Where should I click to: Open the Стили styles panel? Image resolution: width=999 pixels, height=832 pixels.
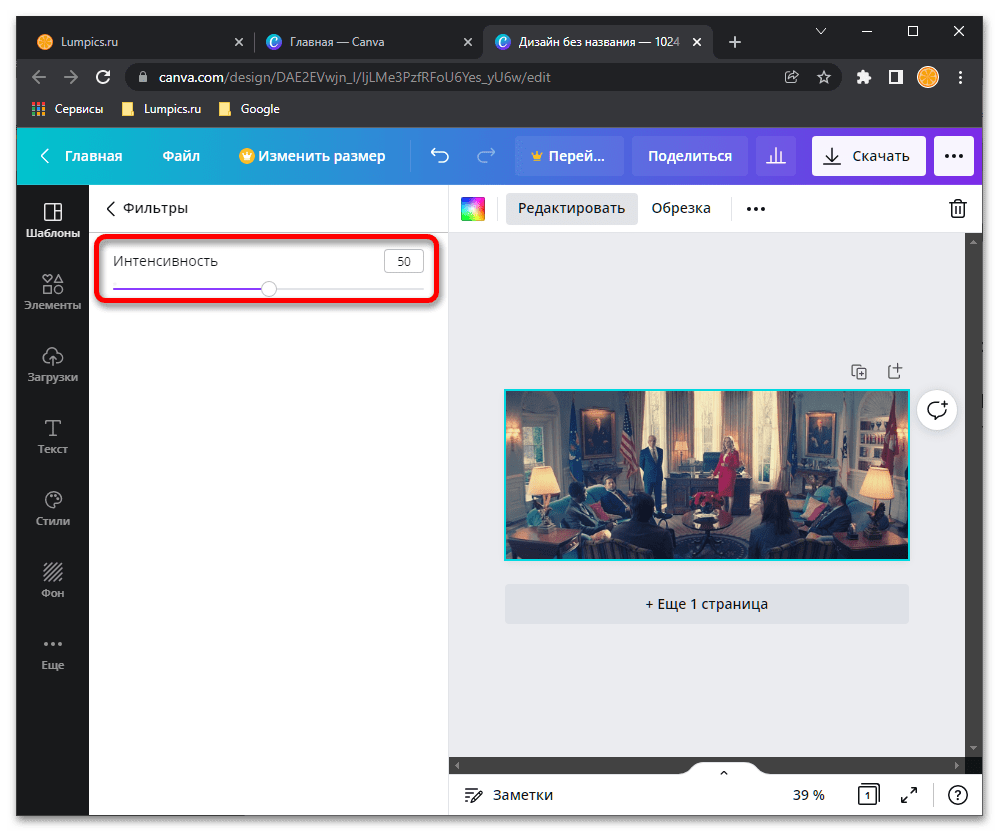[52, 508]
